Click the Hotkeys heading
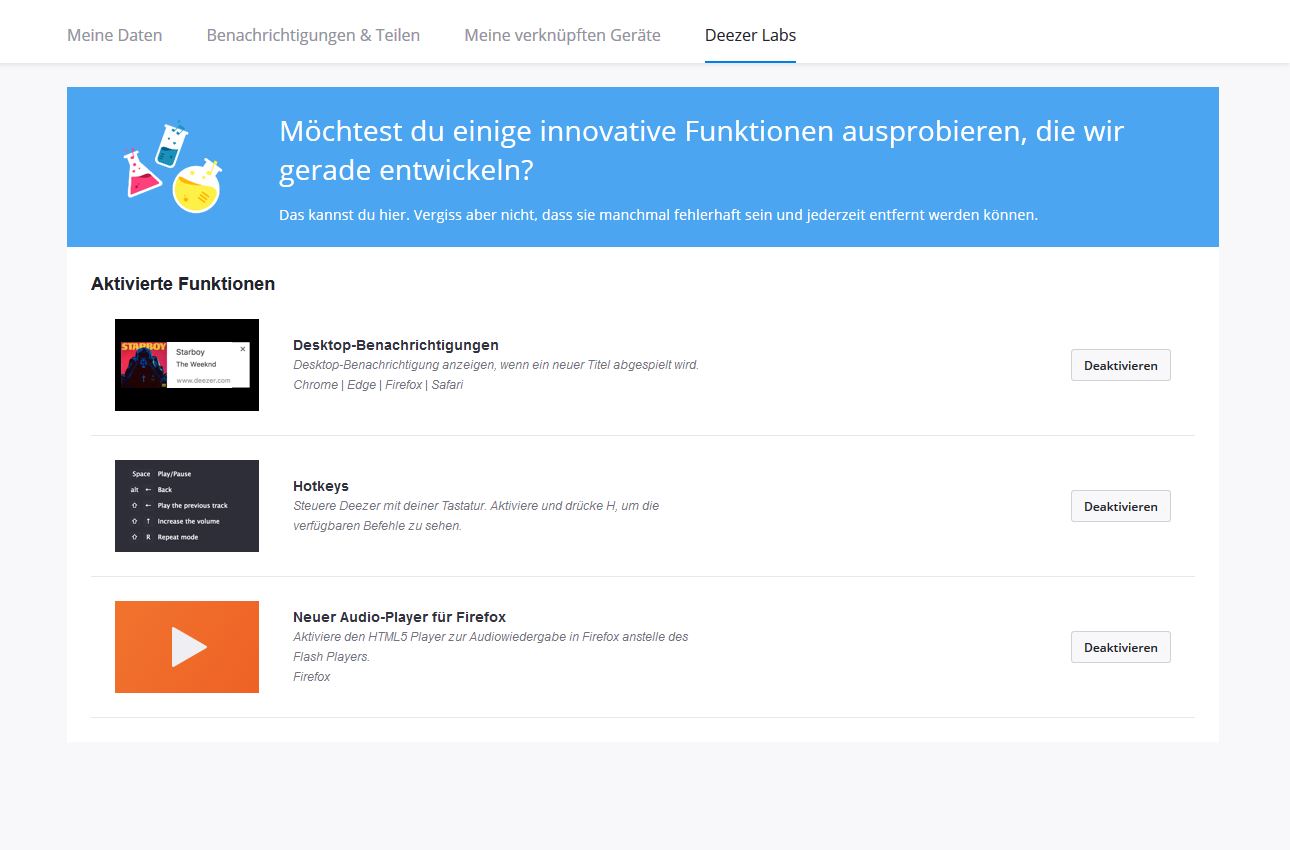Image resolution: width=1290 pixels, height=850 pixels. [321, 486]
